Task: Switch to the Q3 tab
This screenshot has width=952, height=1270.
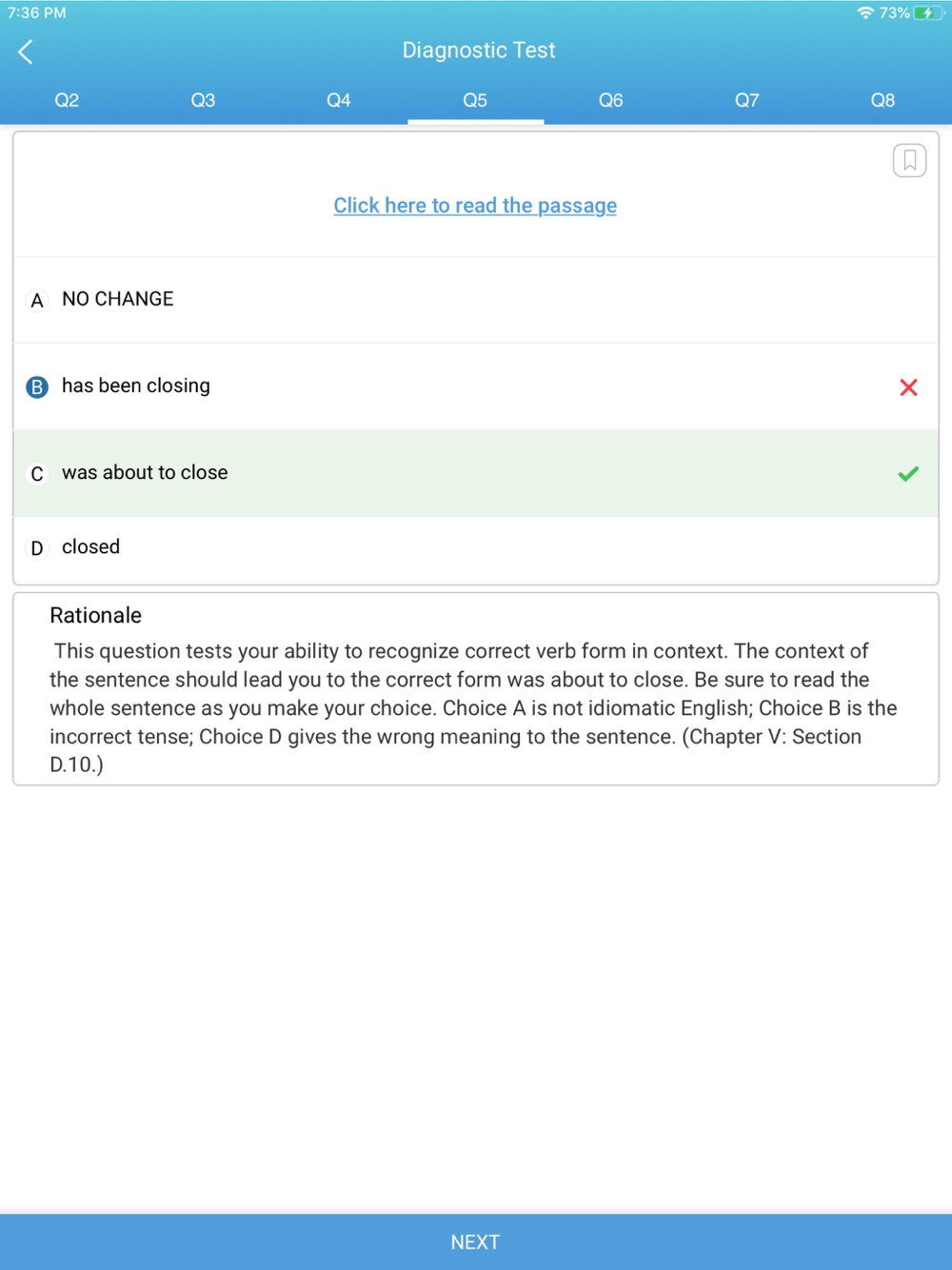Action: [x=203, y=100]
